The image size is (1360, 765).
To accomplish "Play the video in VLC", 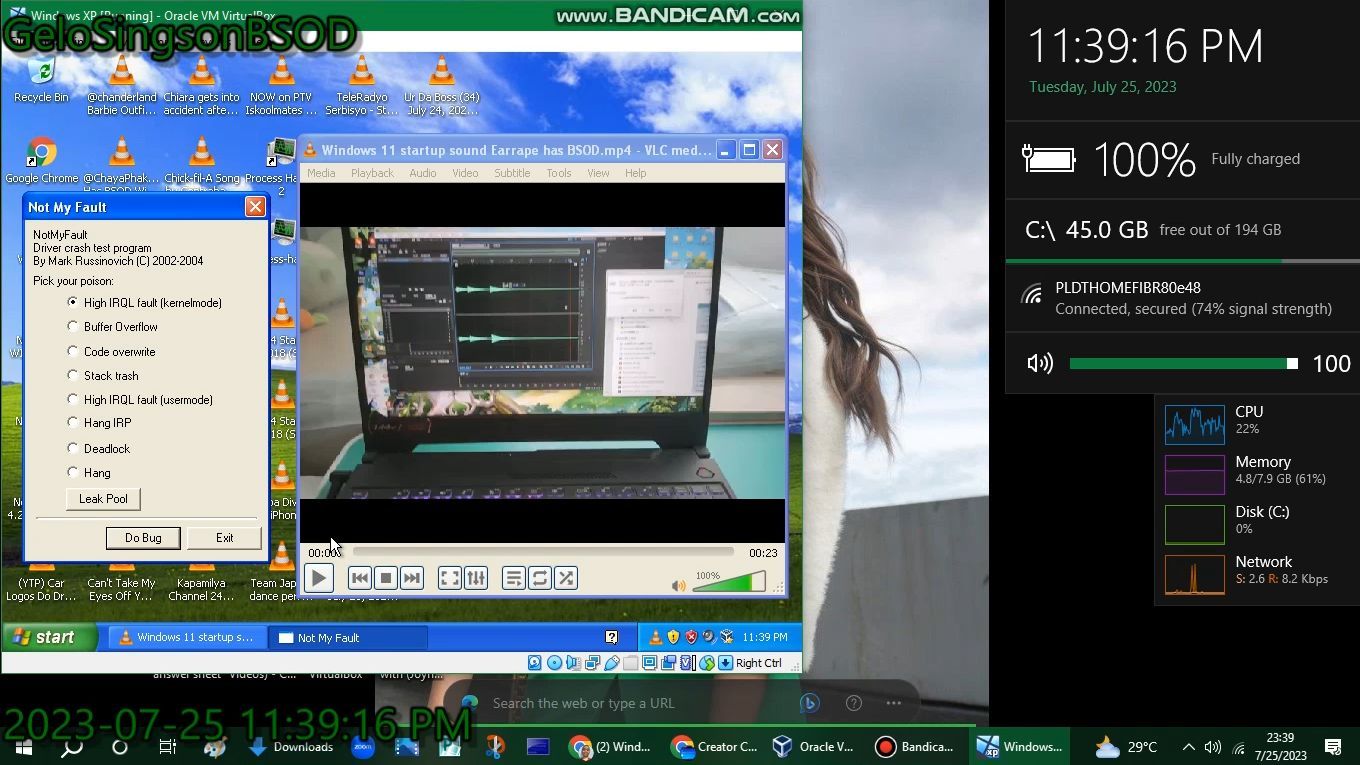I will pyautogui.click(x=318, y=578).
